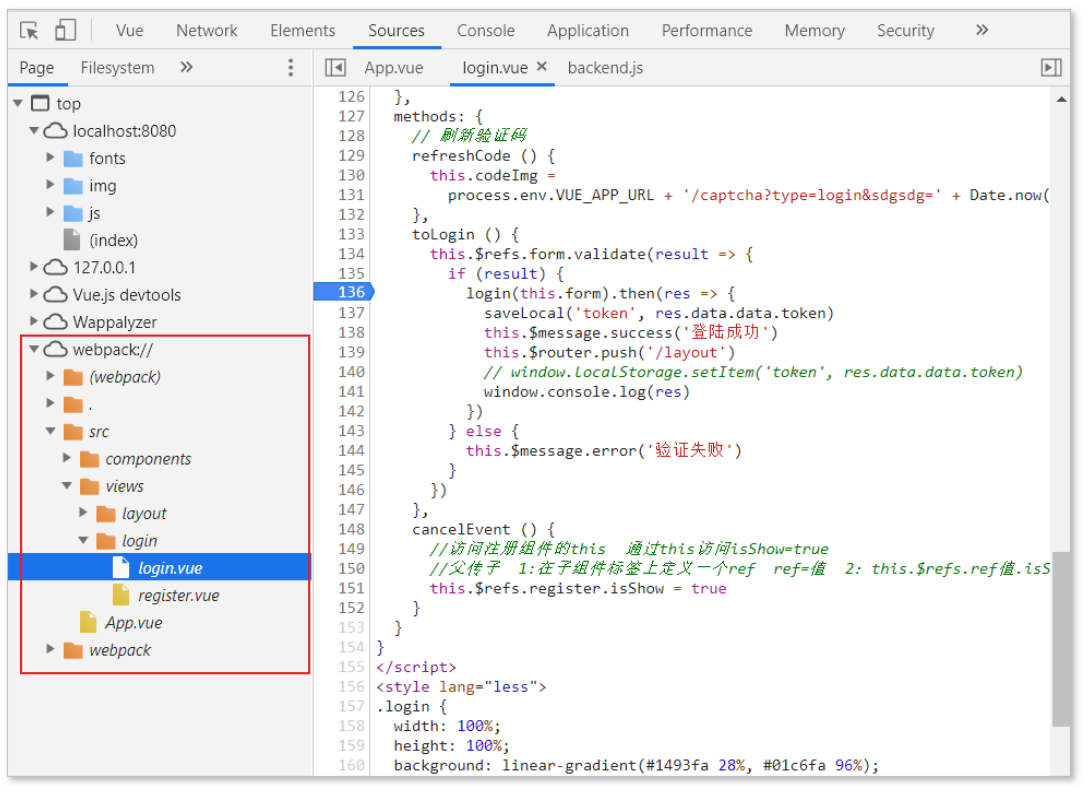Toggle the device toolbar icon
This screenshot has height=796, width=1088.
tap(65, 31)
